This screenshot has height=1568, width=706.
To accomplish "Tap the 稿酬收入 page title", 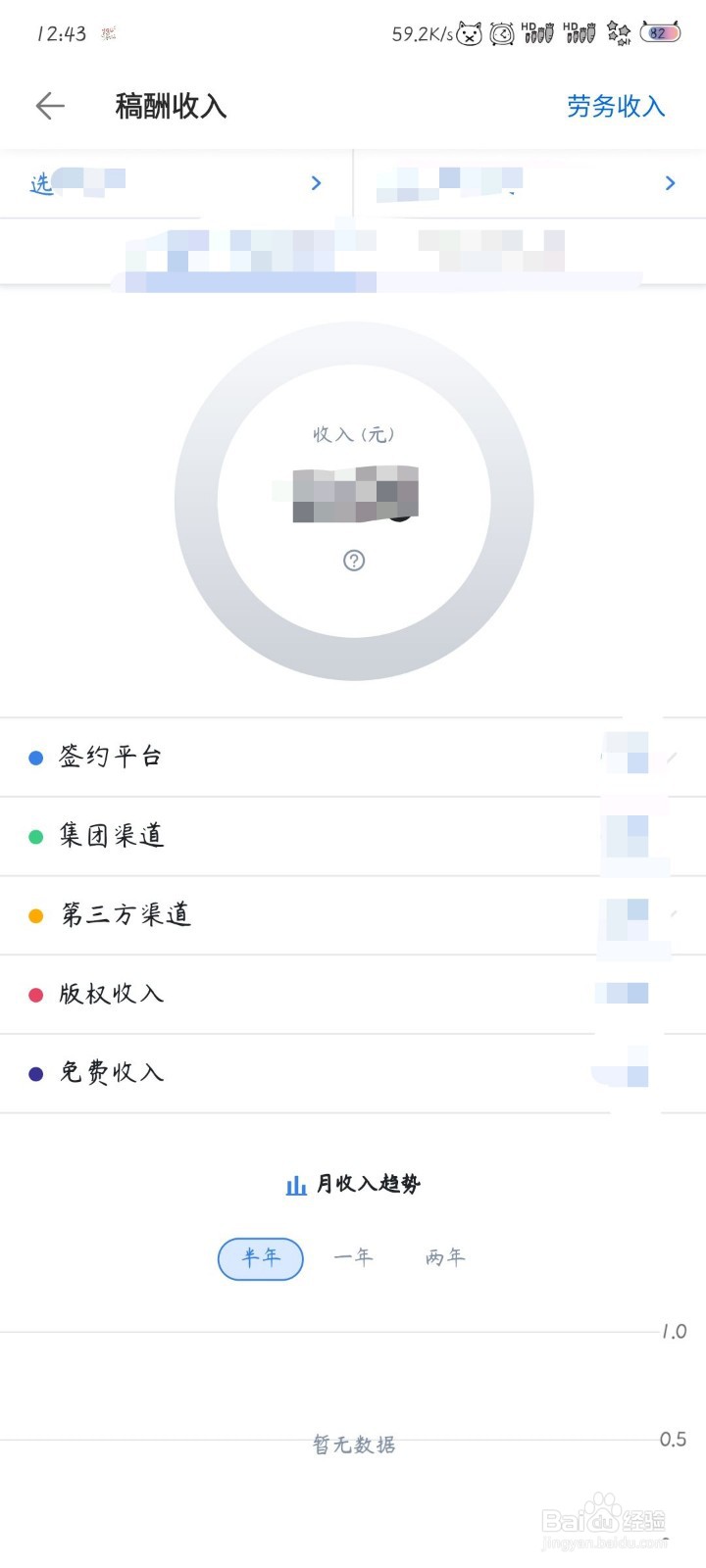I will point(171,106).
